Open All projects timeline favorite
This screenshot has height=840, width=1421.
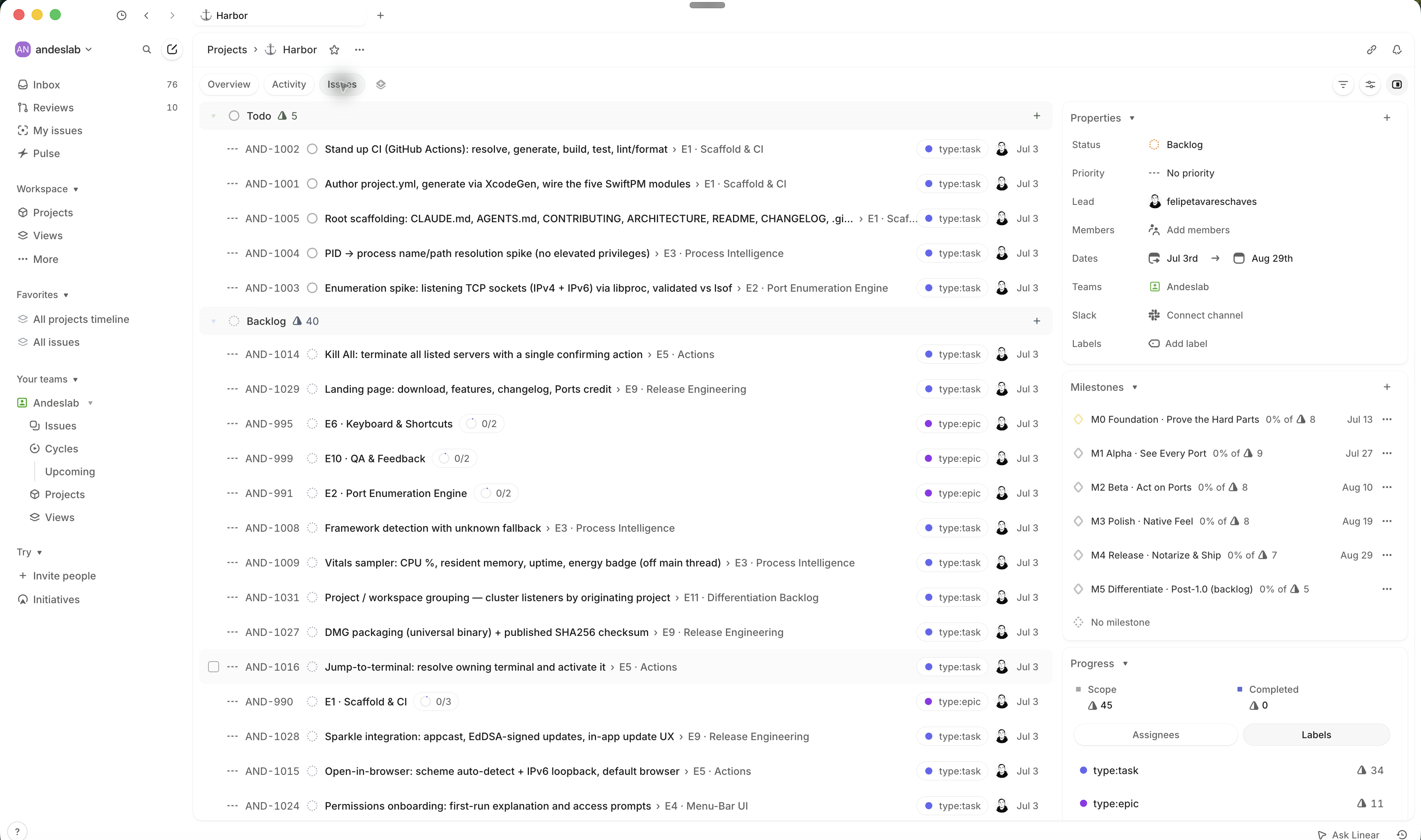[97, 319]
